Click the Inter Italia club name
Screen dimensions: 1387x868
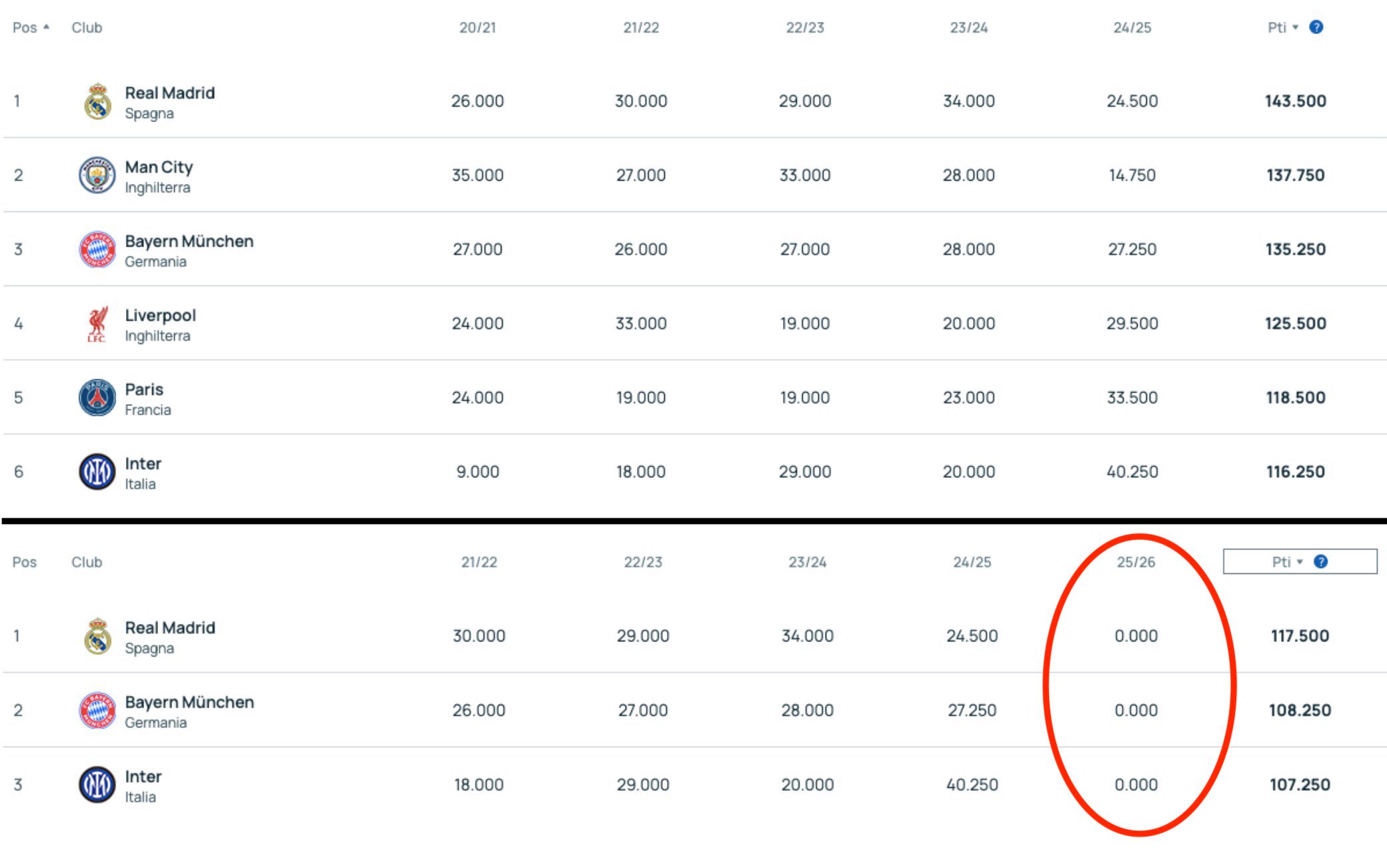[142, 463]
